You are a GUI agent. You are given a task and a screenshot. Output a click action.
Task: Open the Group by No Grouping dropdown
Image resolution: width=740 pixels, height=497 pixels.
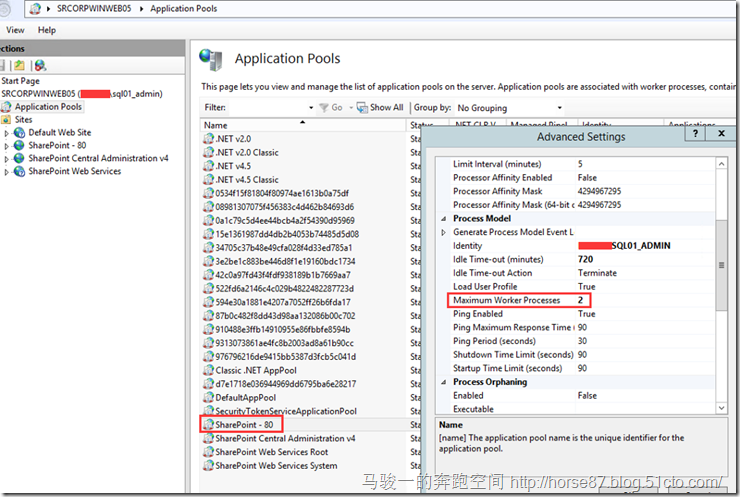point(510,108)
